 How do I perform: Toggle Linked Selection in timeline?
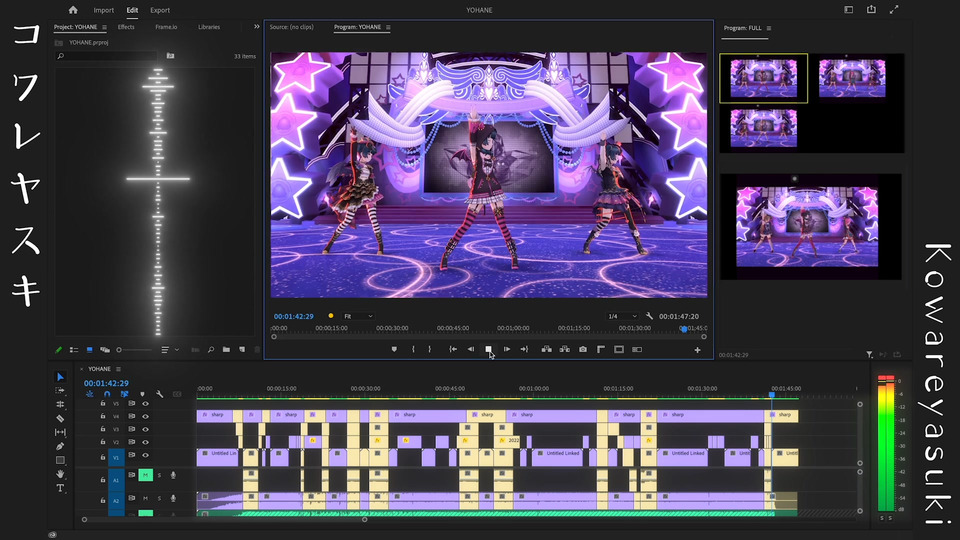tap(124, 394)
